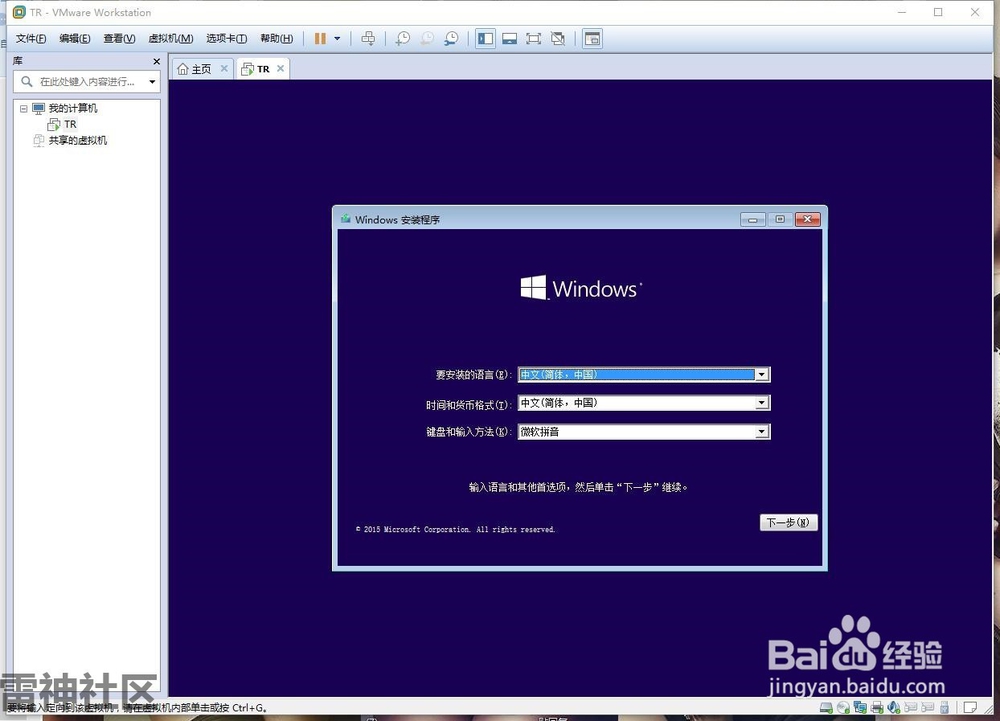Open the library search dropdown arrow
This screenshot has width=1000, height=721.
coord(152,82)
